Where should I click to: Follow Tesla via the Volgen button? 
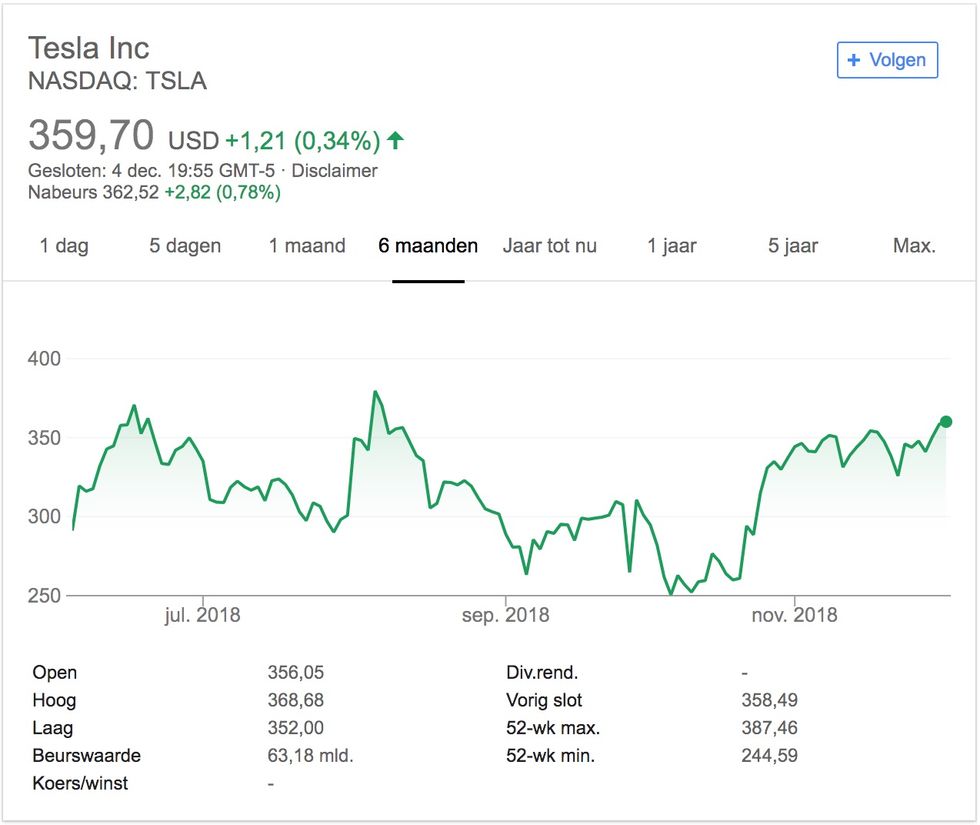[887, 60]
